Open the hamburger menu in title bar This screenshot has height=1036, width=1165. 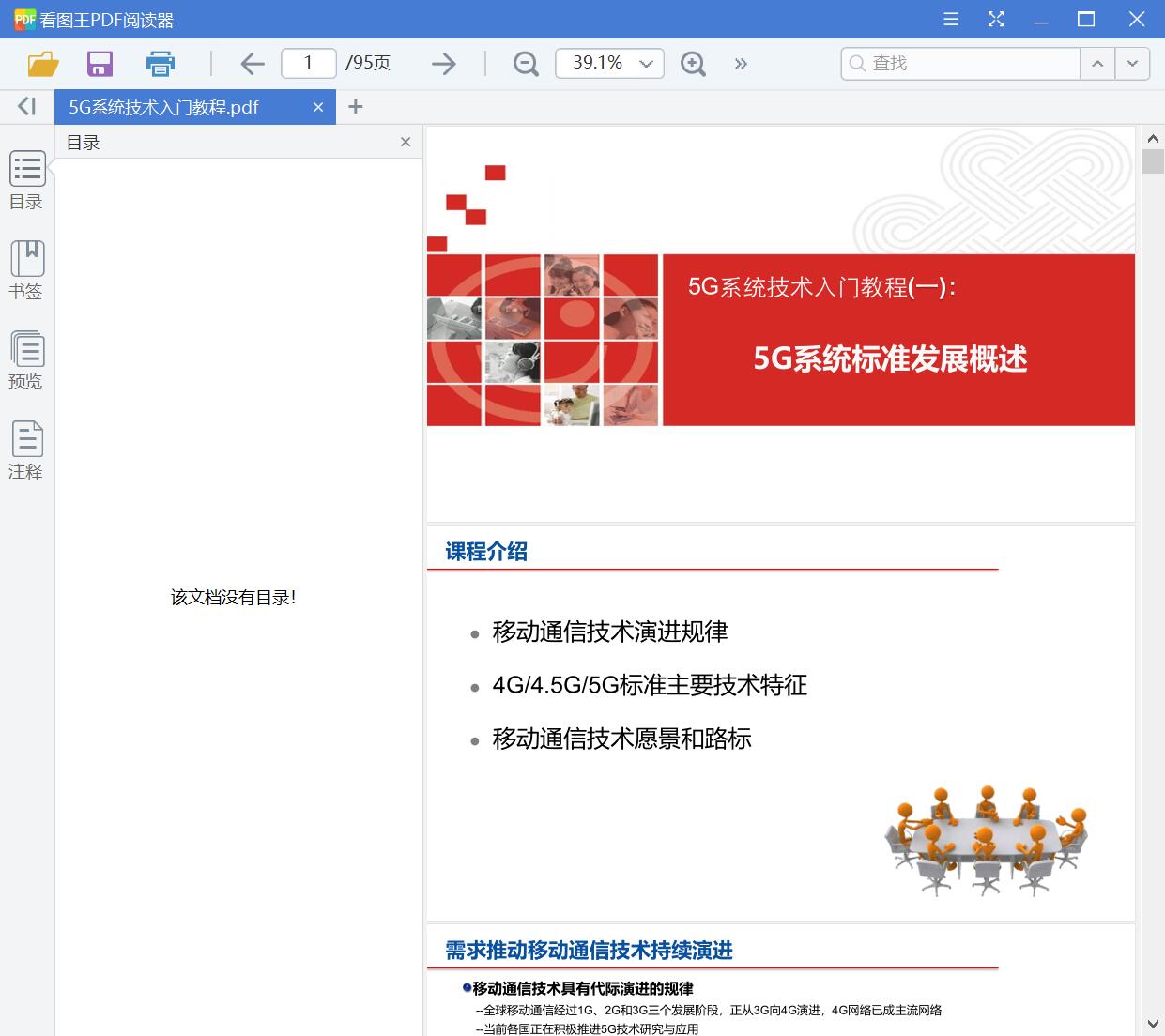(950, 18)
